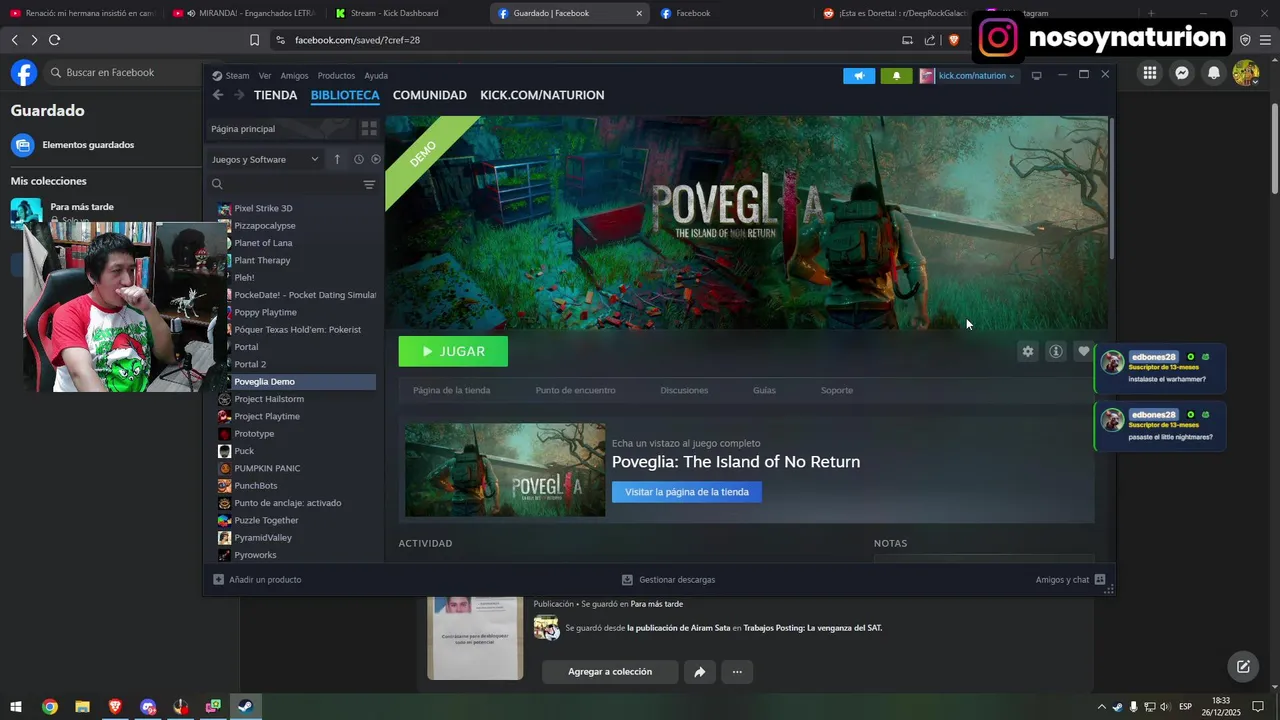
Task: Open the Ver menu
Action: [265, 76]
